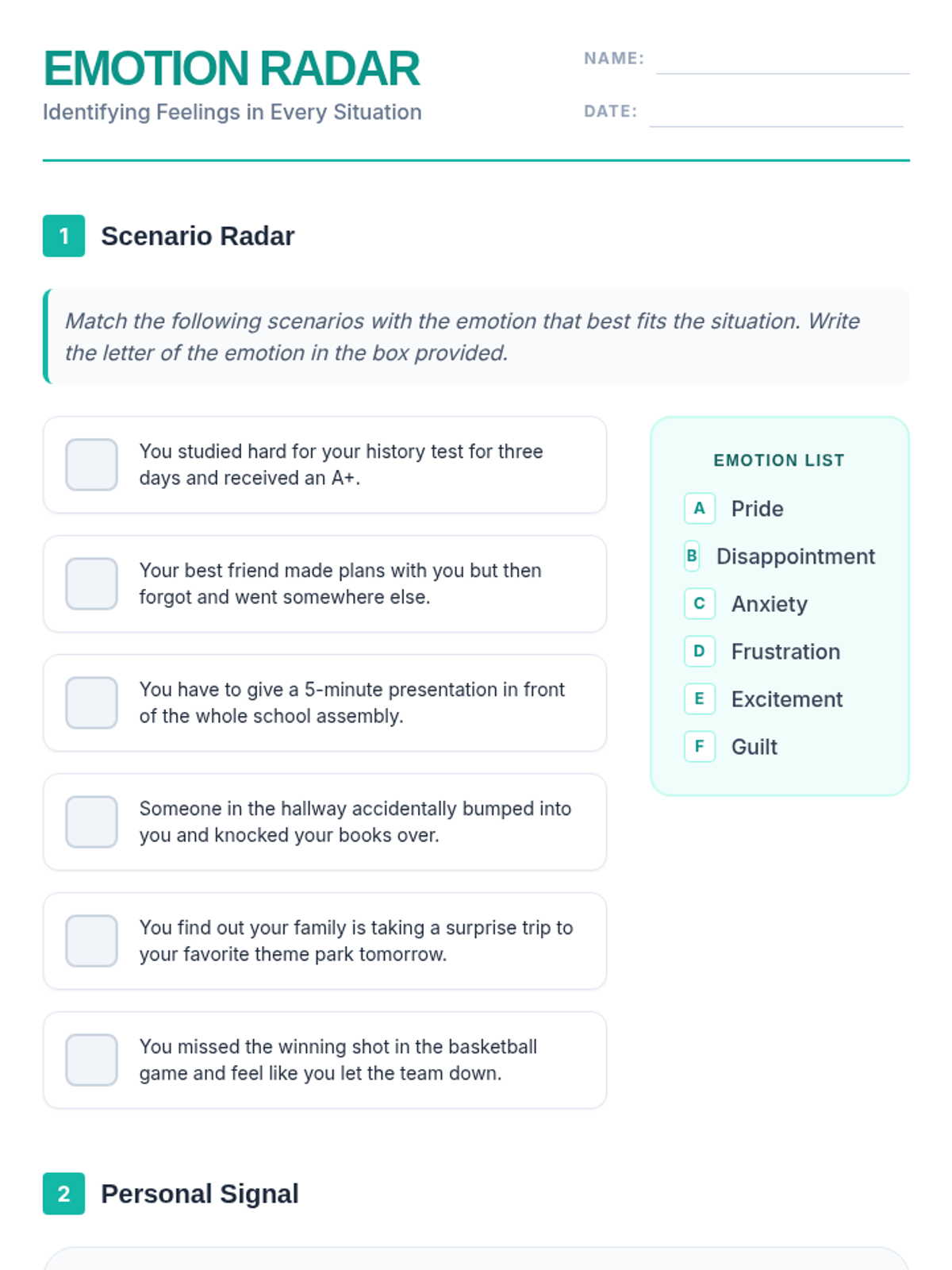Click the Emotion List panel header

[x=779, y=460]
